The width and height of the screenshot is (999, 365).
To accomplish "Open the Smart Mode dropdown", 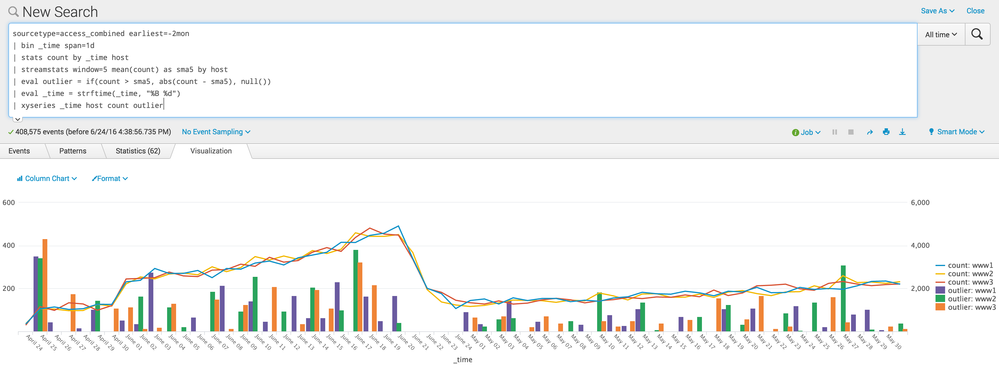I will pyautogui.click(x=957, y=132).
